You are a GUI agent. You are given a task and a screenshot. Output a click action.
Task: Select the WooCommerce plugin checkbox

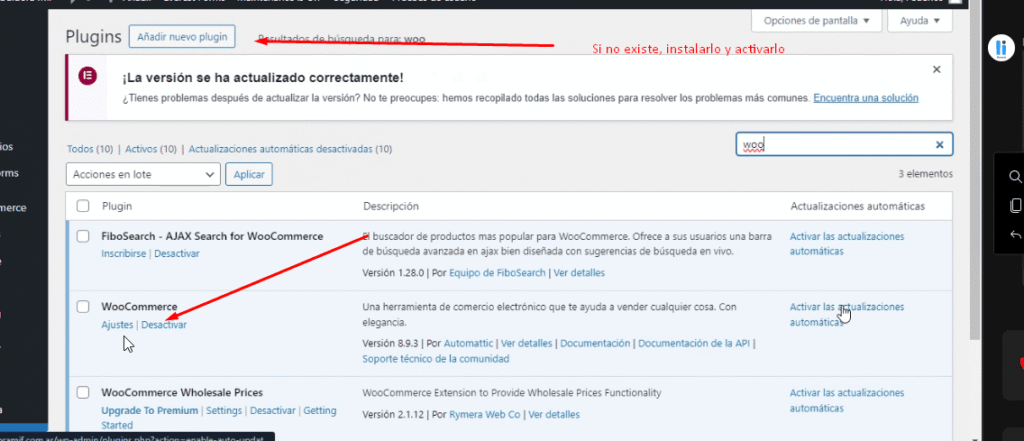83,307
